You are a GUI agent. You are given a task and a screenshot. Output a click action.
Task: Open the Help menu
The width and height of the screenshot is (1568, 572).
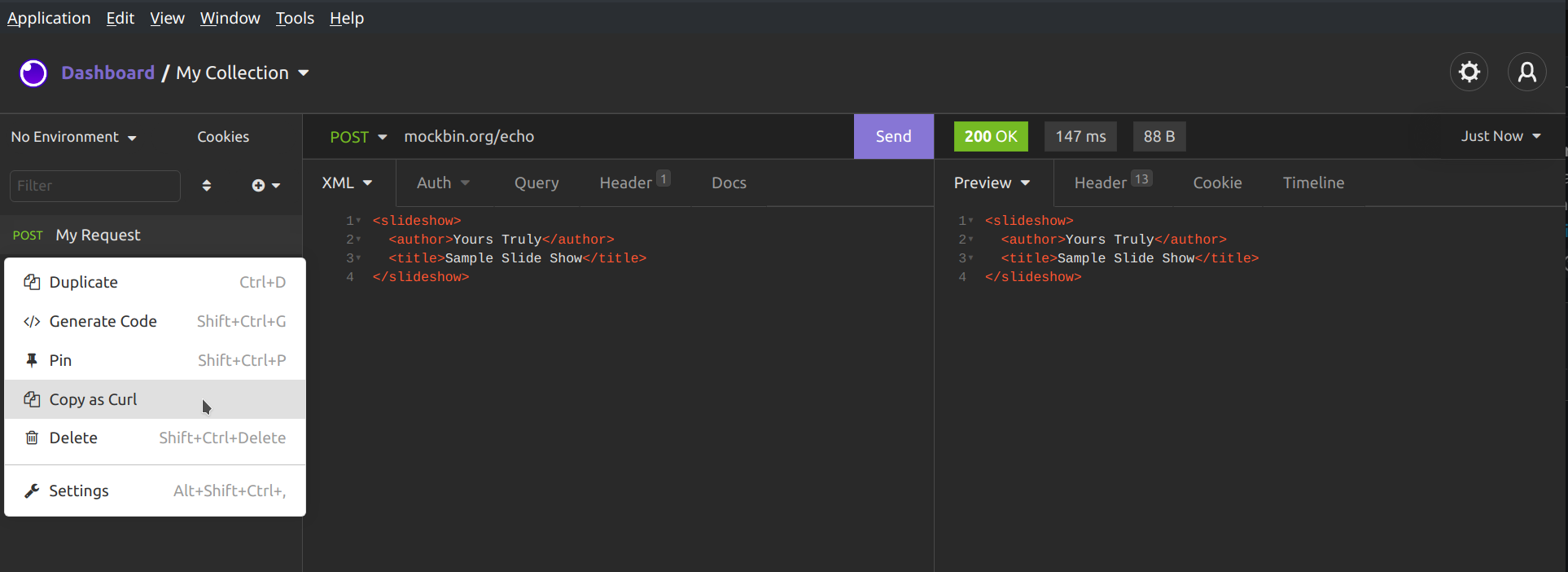click(347, 18)
